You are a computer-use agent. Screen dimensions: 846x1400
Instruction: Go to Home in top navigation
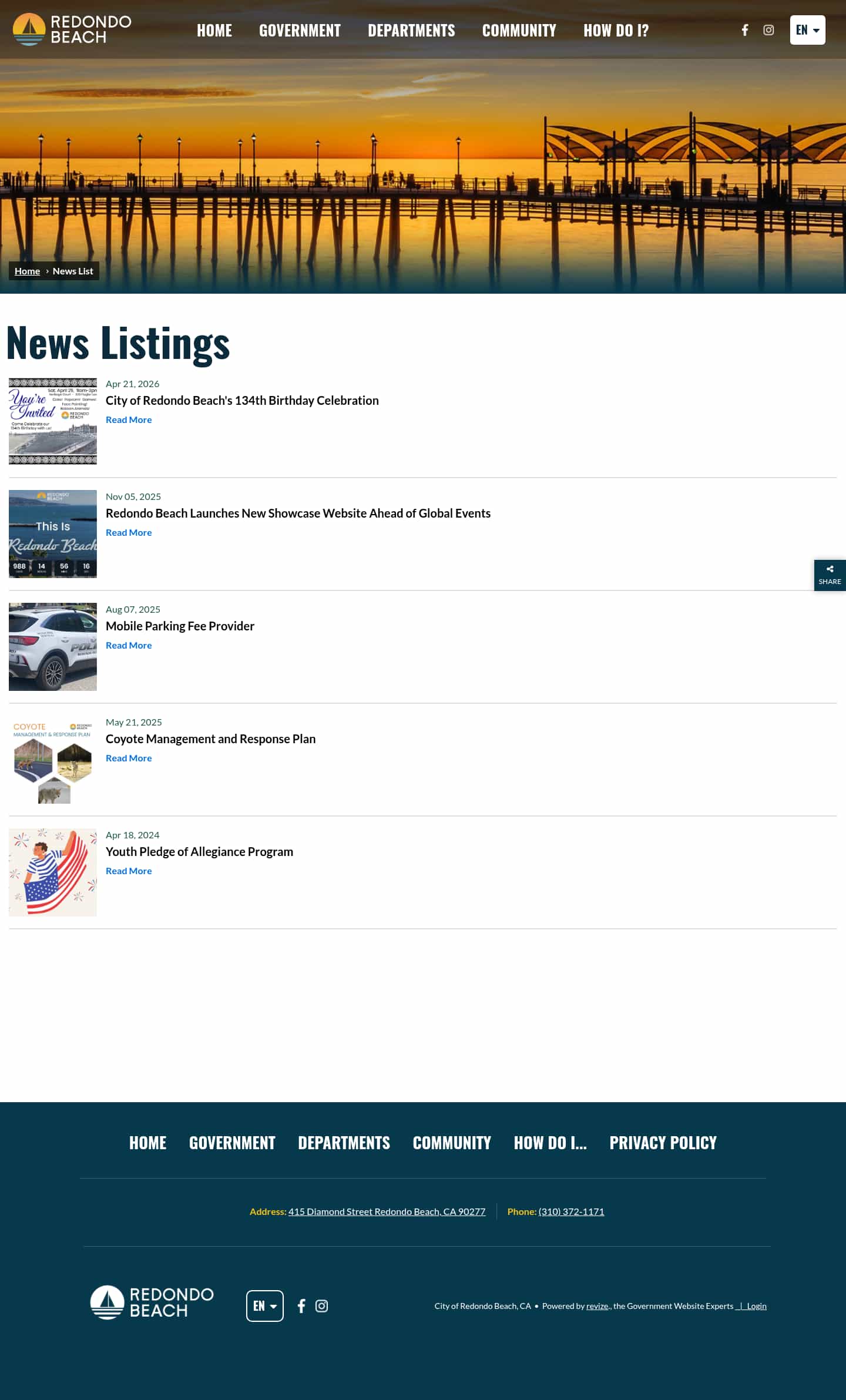214,31
